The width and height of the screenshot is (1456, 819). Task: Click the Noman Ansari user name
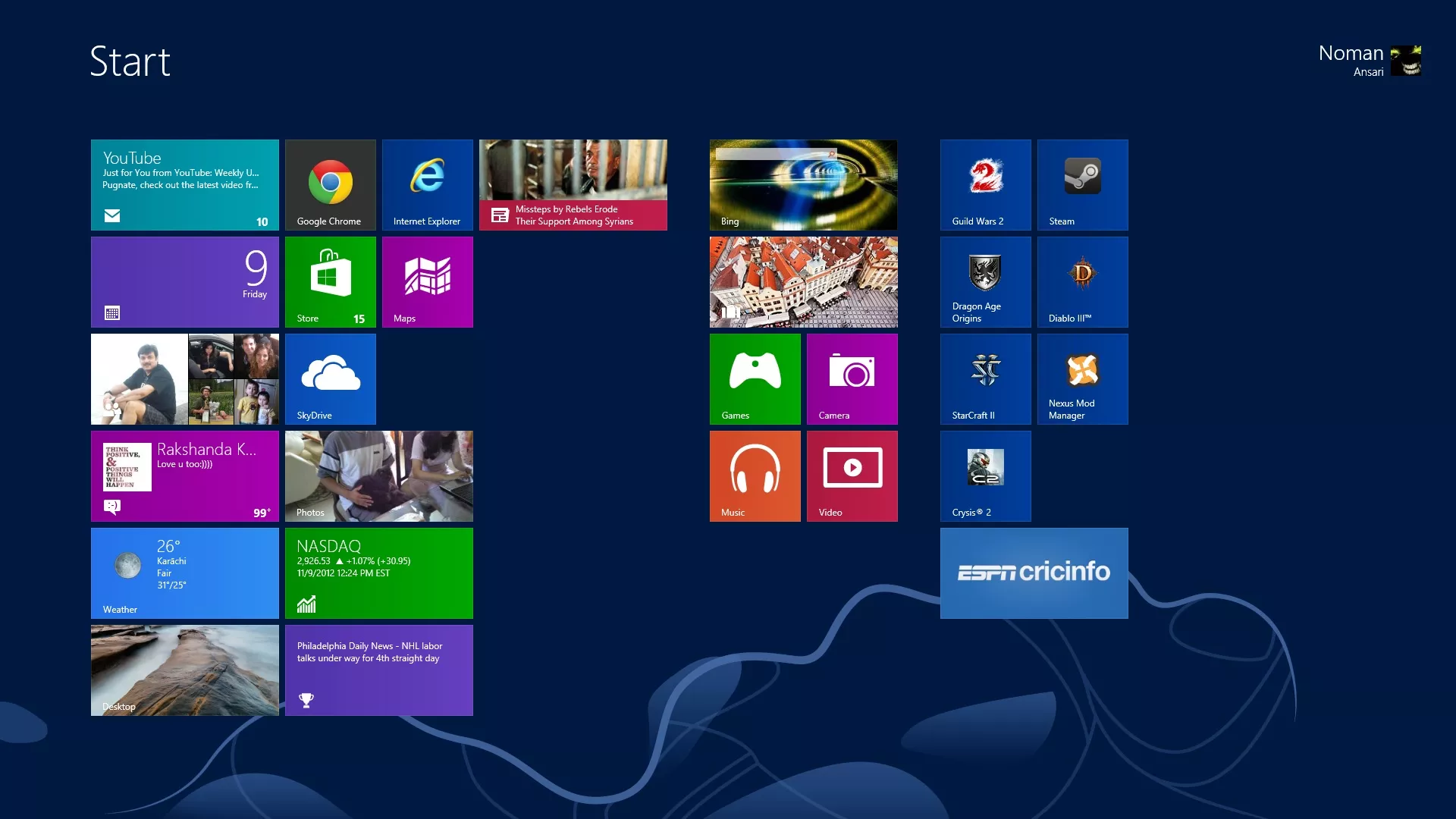point(1351,60)
